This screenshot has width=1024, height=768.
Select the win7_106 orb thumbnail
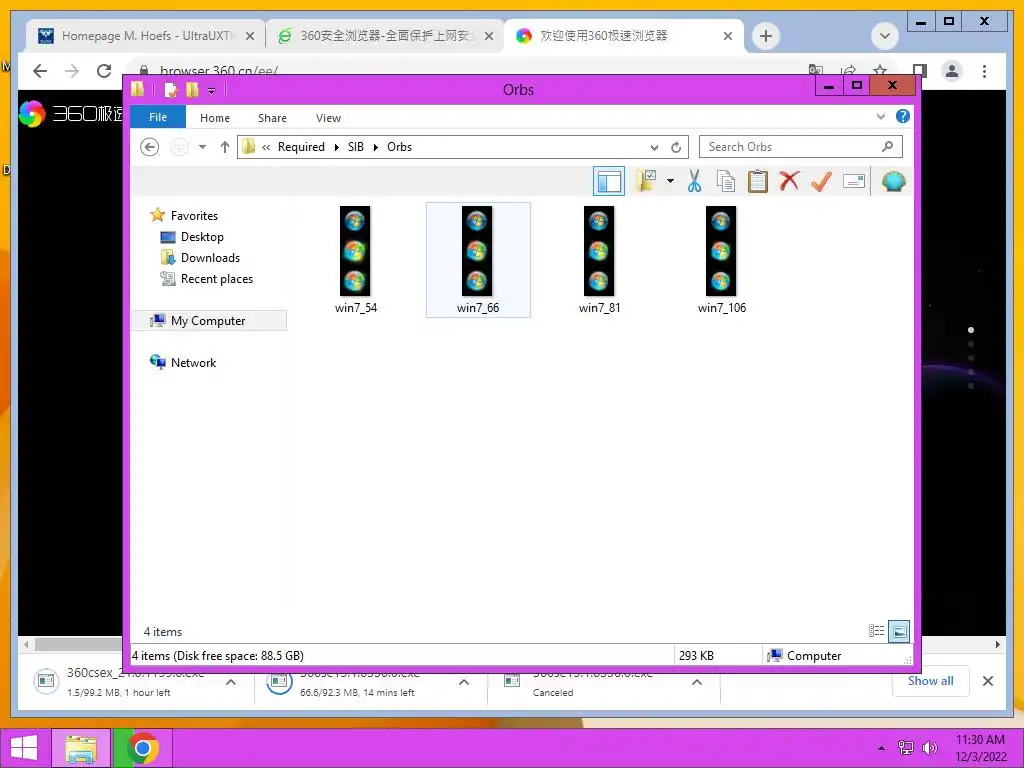point(722,260)
